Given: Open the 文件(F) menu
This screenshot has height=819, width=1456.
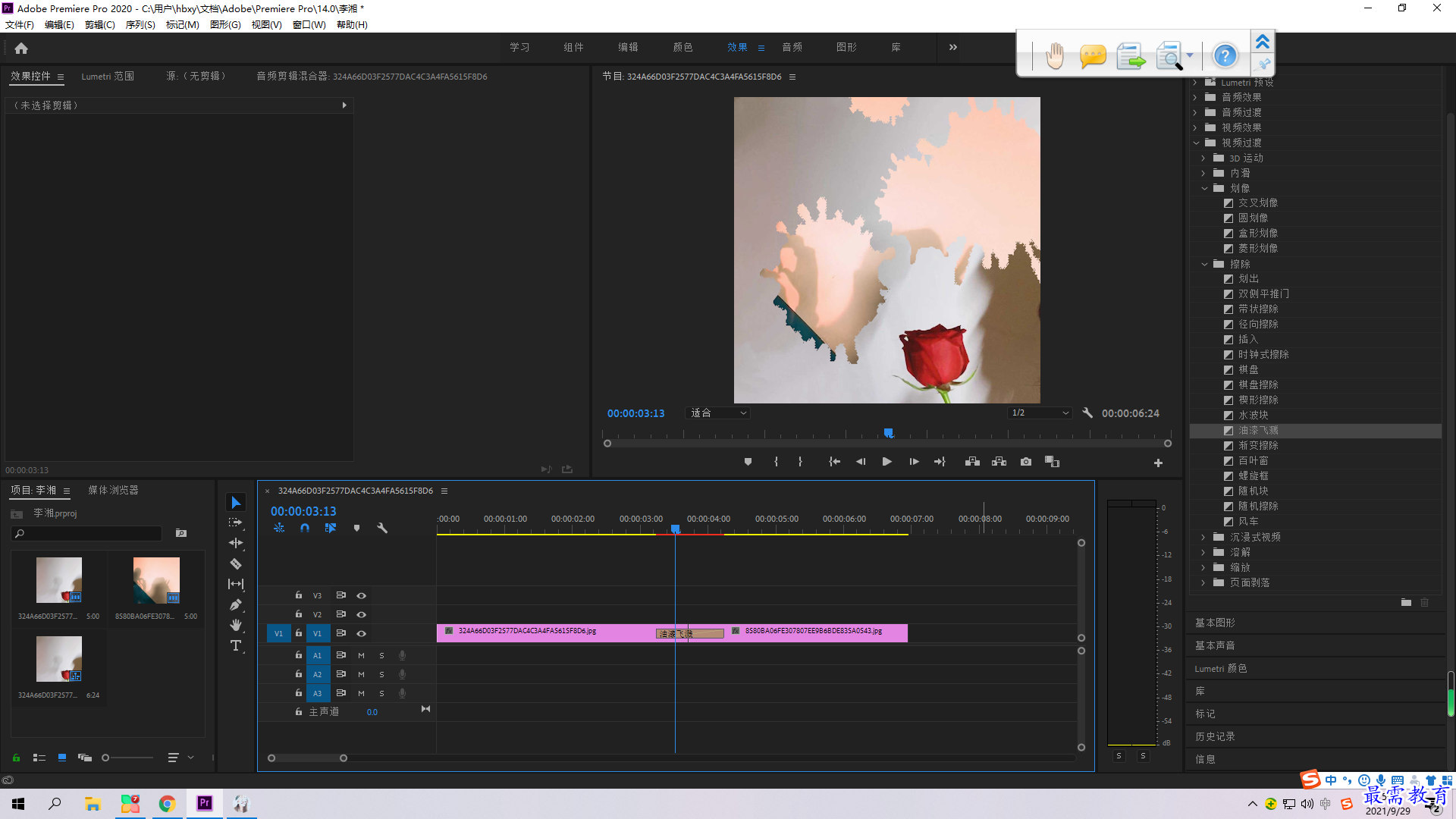Looking at the screenshot, I should tap(20, 25).
